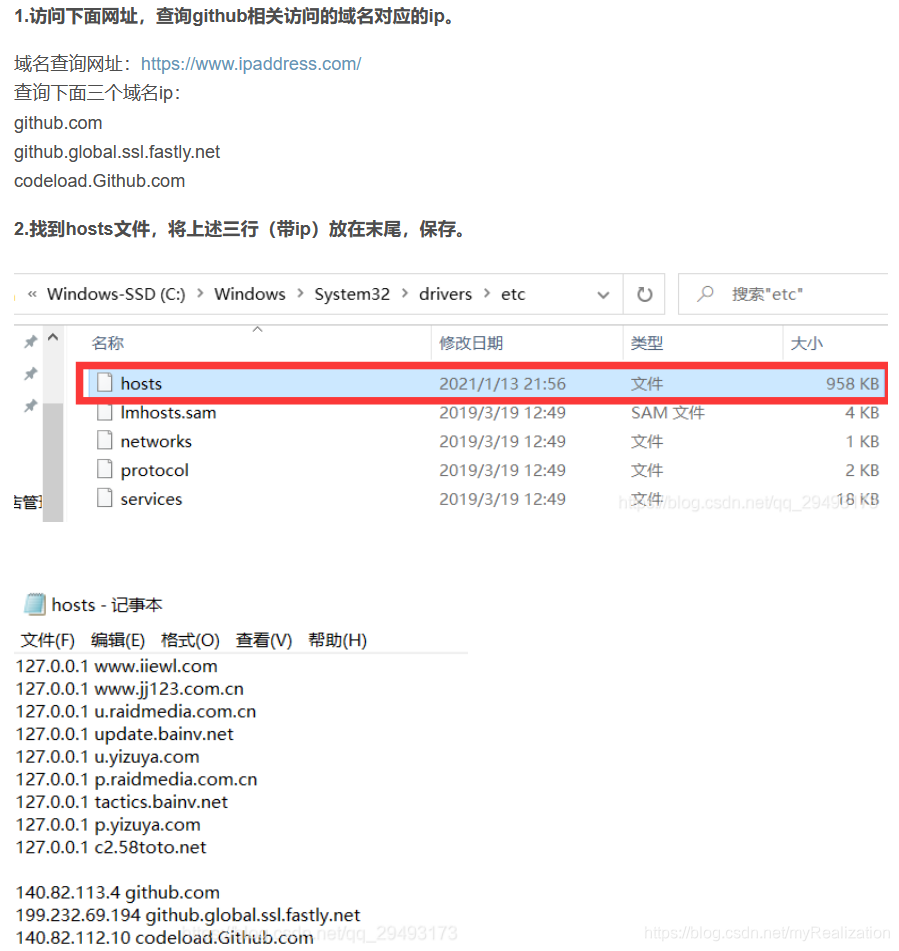Click the 2 KB size of protocol
Image resolution: width=899 pixels, height=951 pixels.
[x=862, y=471]
